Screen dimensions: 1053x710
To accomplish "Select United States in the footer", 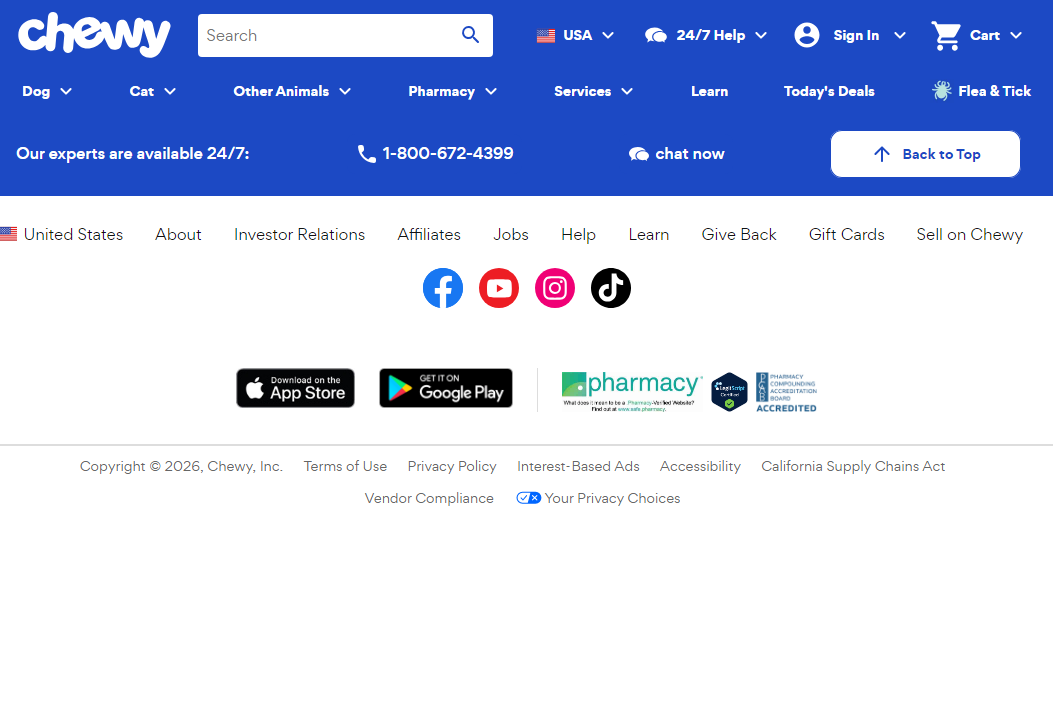I will (x=62, y=234).
